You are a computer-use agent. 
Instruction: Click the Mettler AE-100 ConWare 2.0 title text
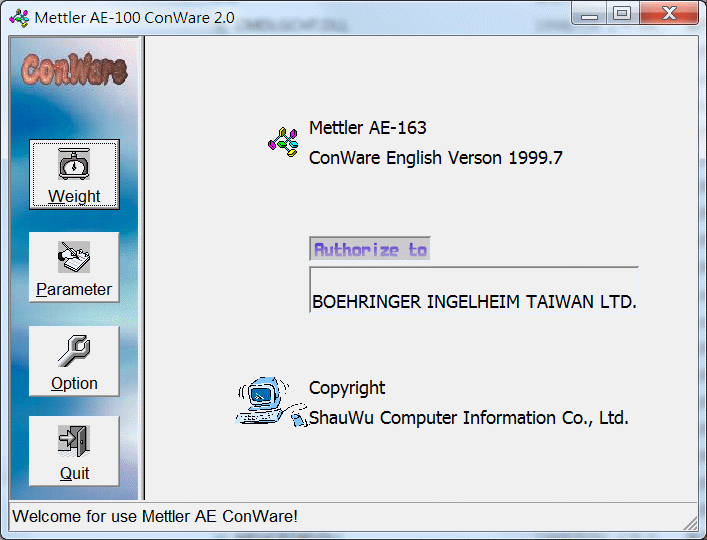tap(134, 18)
